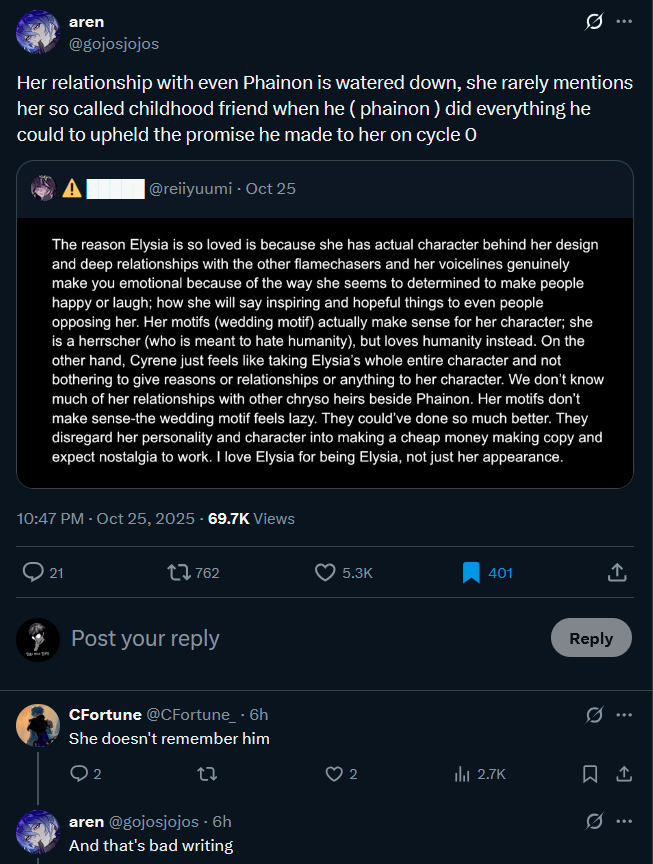653x864 pixels.
Task: Repost the post with 762 reposts
Action: coord(180,572)
